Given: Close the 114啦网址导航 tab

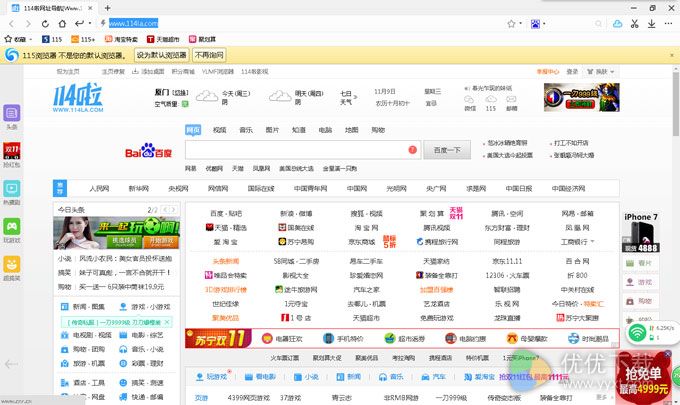Looking at the screenshot, I should click(90, 8).
